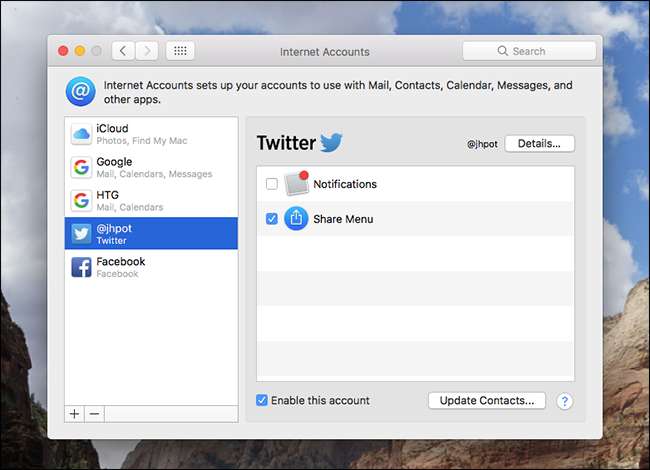Click the search magnifier icon
This screenshot has height=470, width=650.
click(502, 51)
